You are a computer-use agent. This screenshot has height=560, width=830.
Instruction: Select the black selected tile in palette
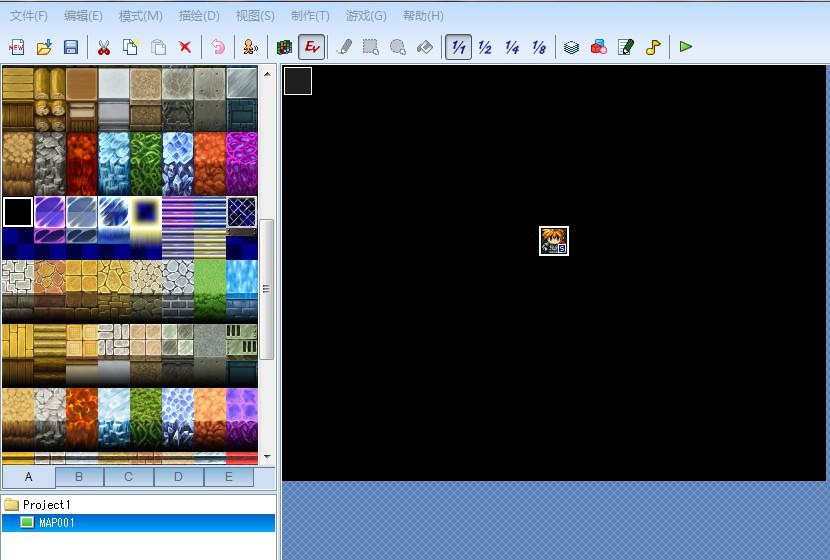click(x=18, y=212)
